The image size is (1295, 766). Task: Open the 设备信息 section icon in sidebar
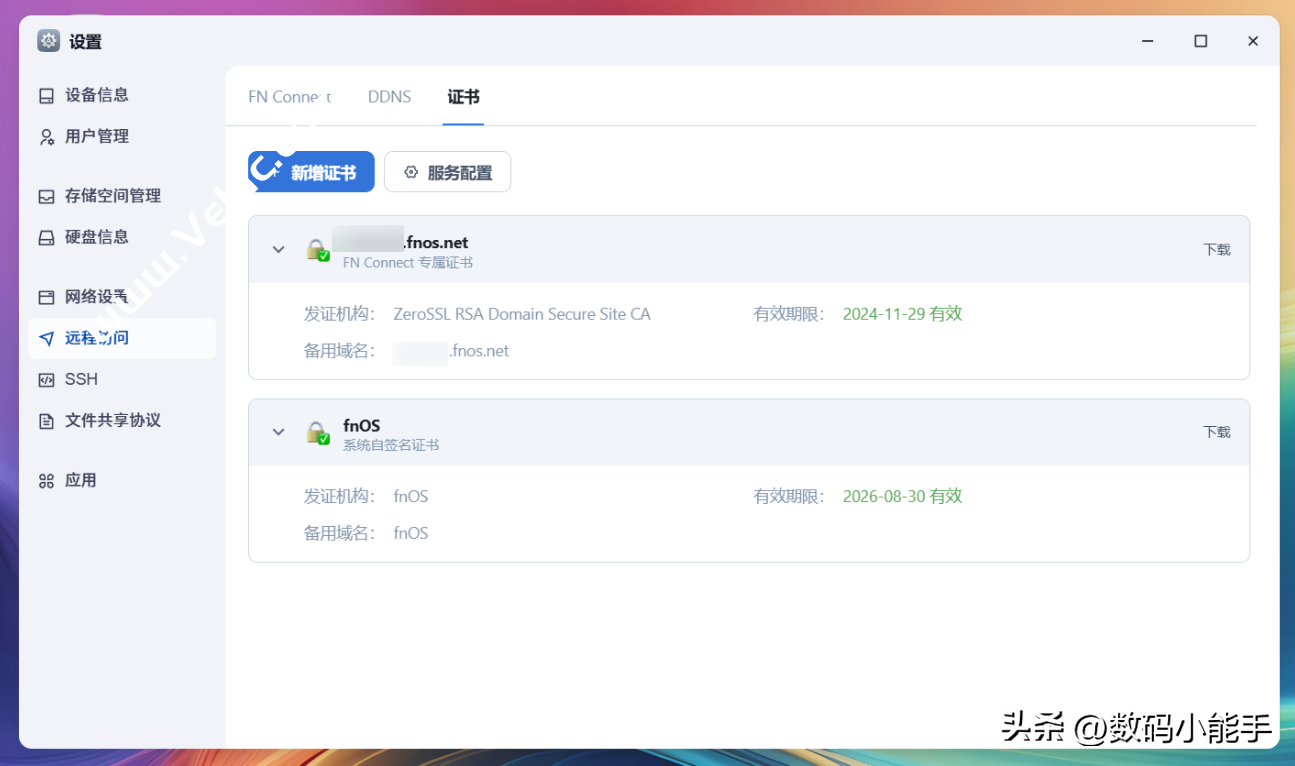pos(46,96)
